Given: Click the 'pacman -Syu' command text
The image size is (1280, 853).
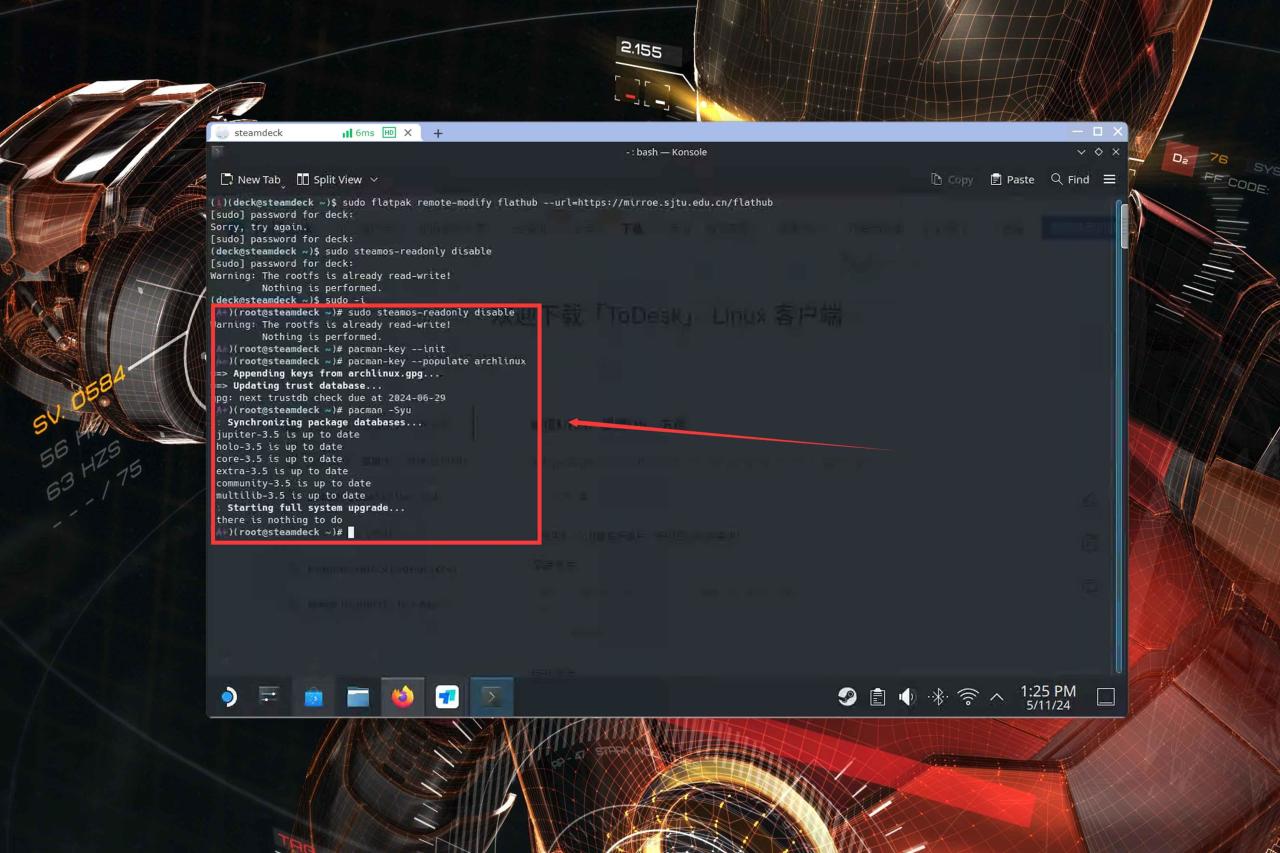Looking at the screenshot, I should 379,410.
